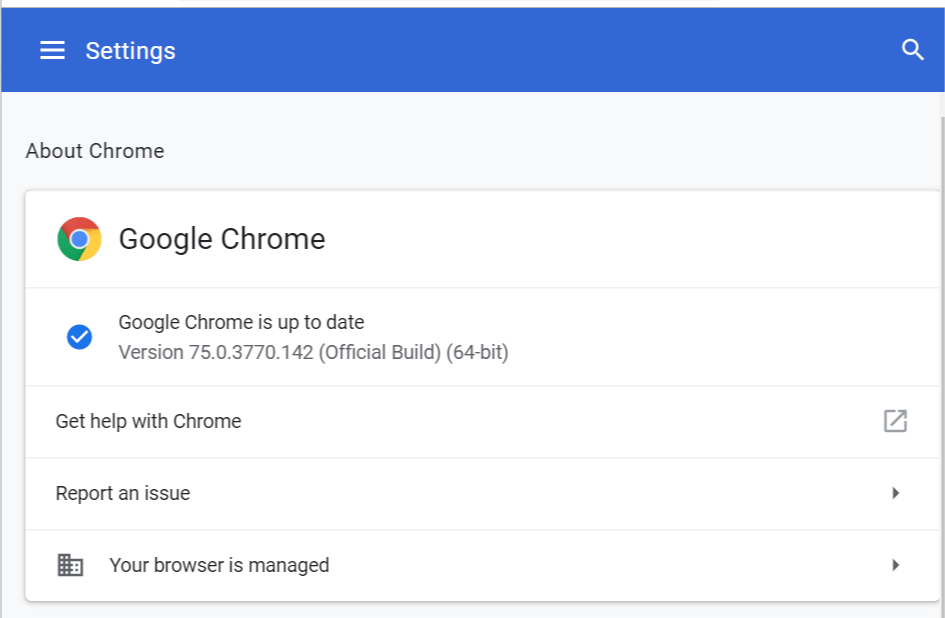Open Get help with Chrome
Viewport: 945px width, 618px height.
tap(482, 421)
